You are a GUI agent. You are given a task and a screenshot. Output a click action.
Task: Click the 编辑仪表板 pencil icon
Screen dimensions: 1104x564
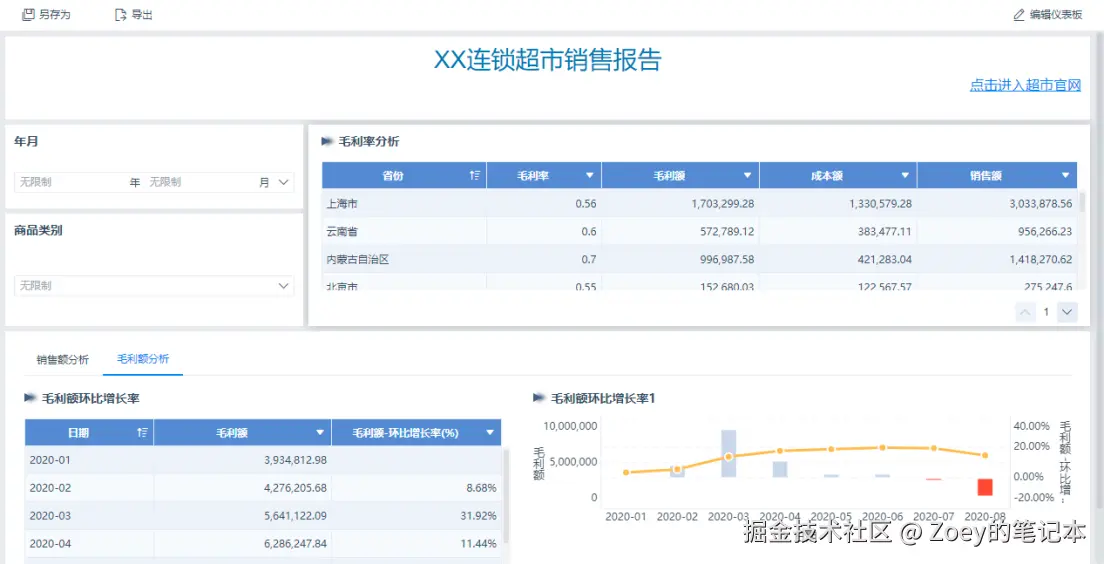(x=1019, y=15)
